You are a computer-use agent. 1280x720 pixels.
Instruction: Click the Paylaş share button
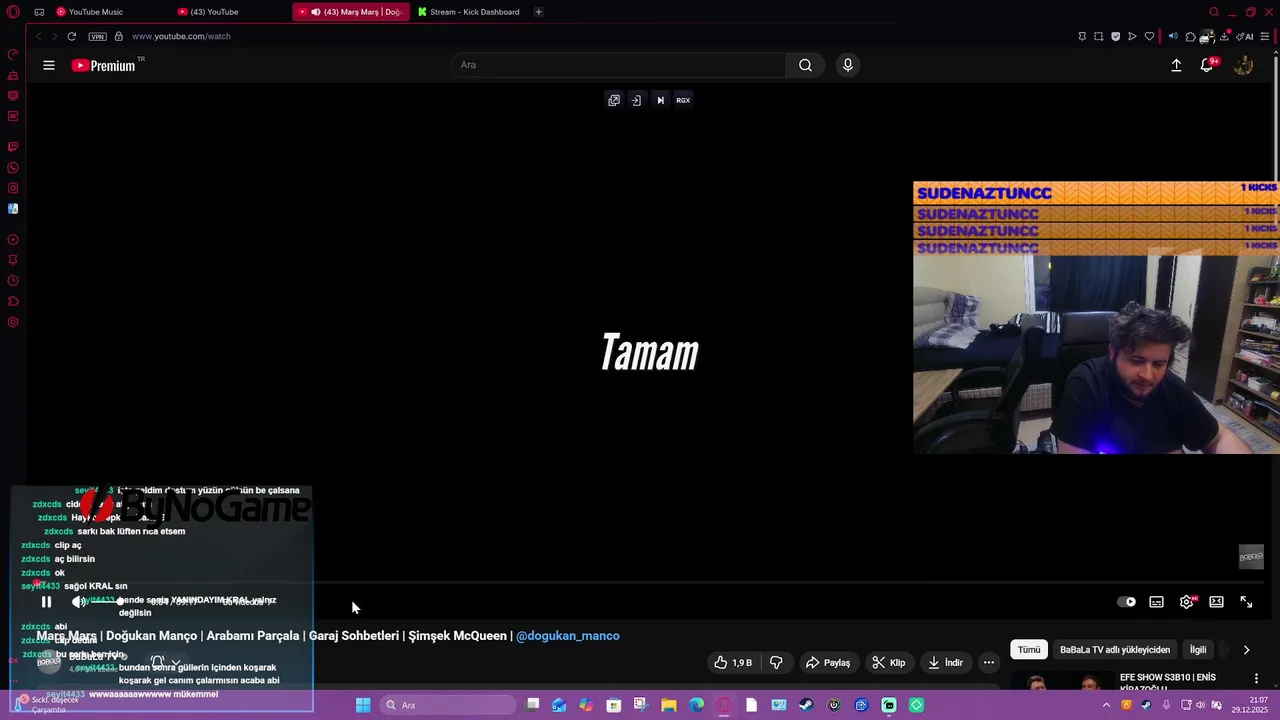tap(828, 662)
